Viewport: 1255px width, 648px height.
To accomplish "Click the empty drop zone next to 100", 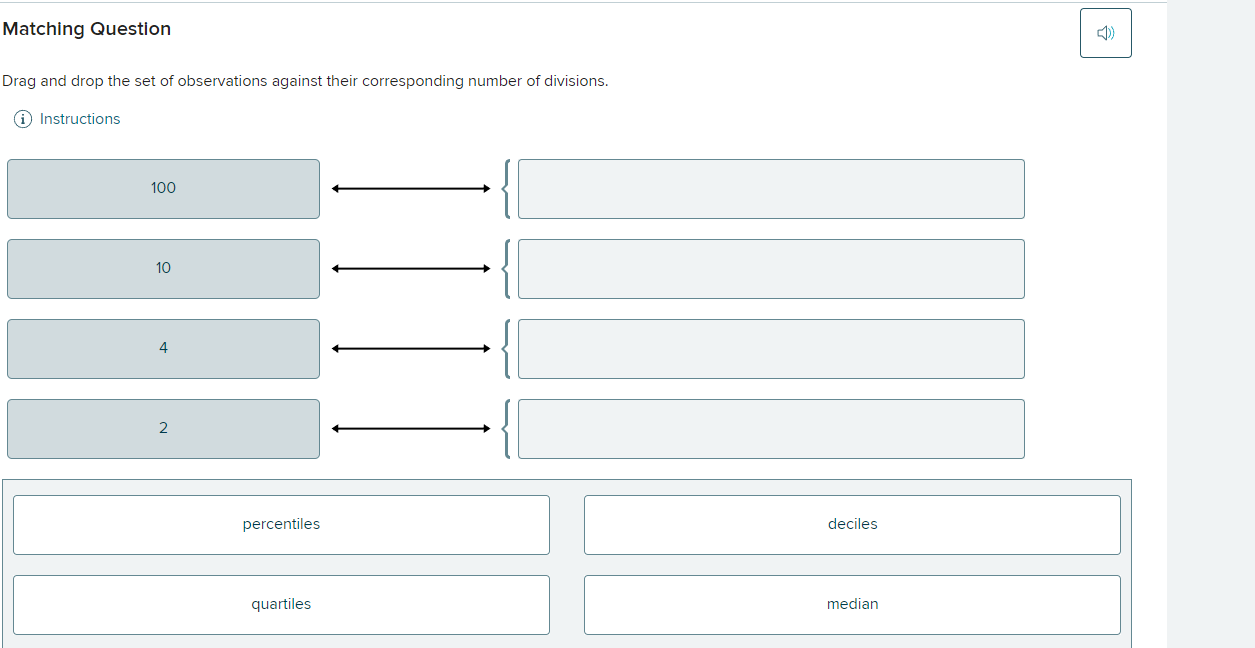I will click(x=771, y=188).
